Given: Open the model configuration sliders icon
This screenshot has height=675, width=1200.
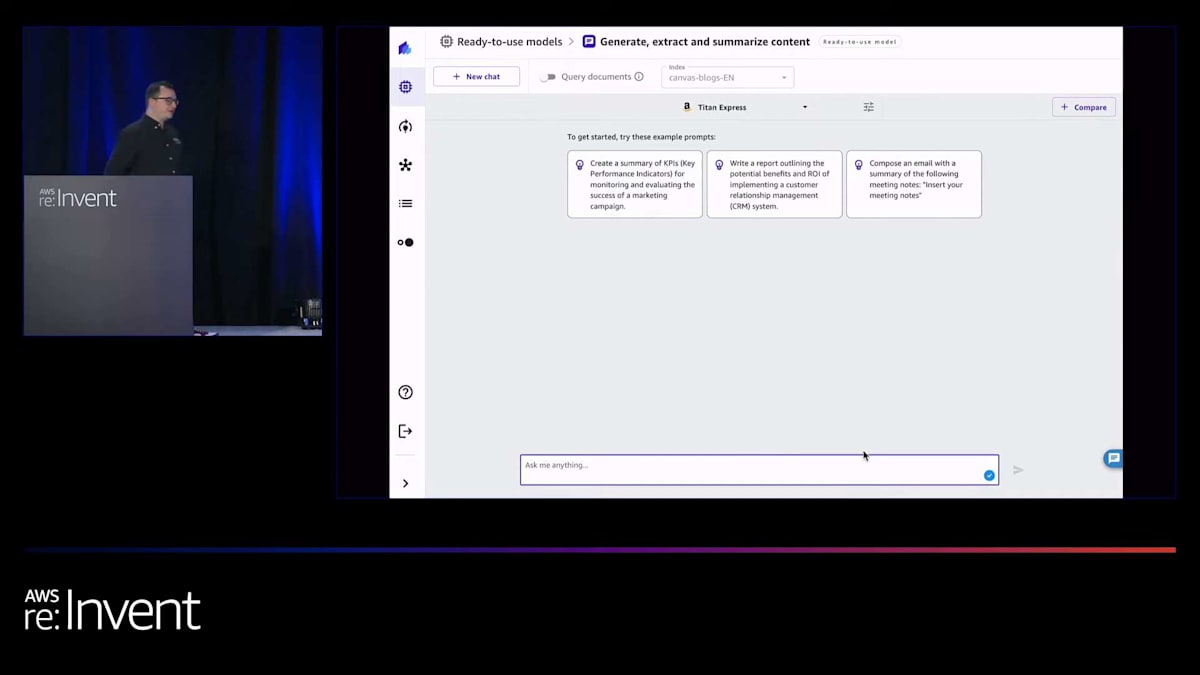Looking at the screenshot, I should point(868,107).
